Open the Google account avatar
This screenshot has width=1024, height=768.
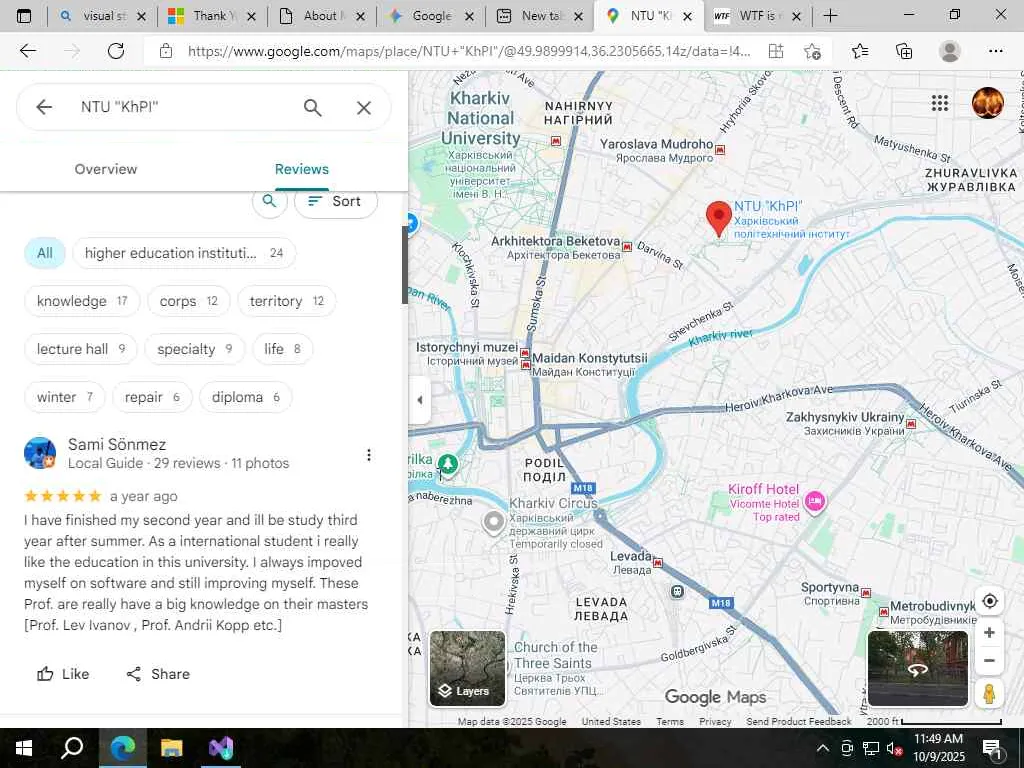[x=988, y=103]
